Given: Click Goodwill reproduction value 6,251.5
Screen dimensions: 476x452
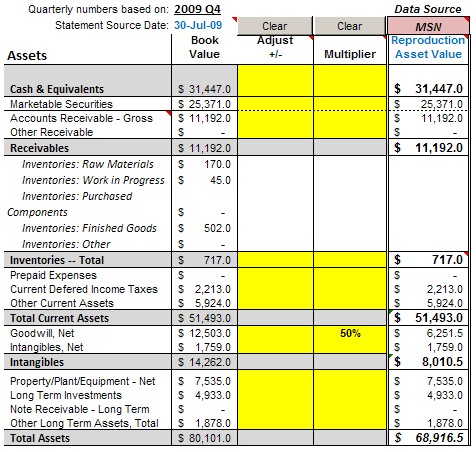Looking at the screenshot, I should click(428, 333).
